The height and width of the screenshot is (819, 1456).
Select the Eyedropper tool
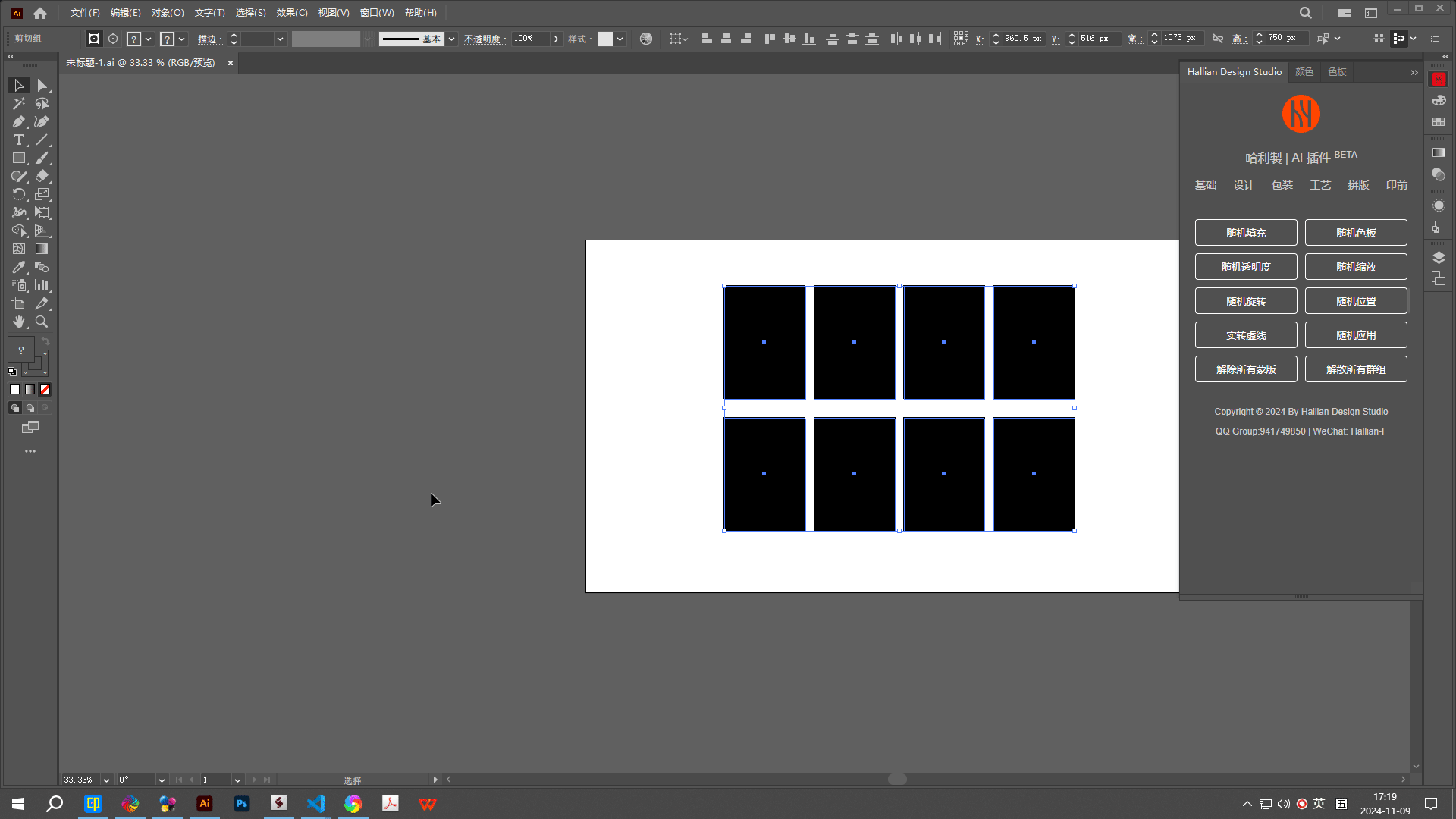[x=19, y=267]
